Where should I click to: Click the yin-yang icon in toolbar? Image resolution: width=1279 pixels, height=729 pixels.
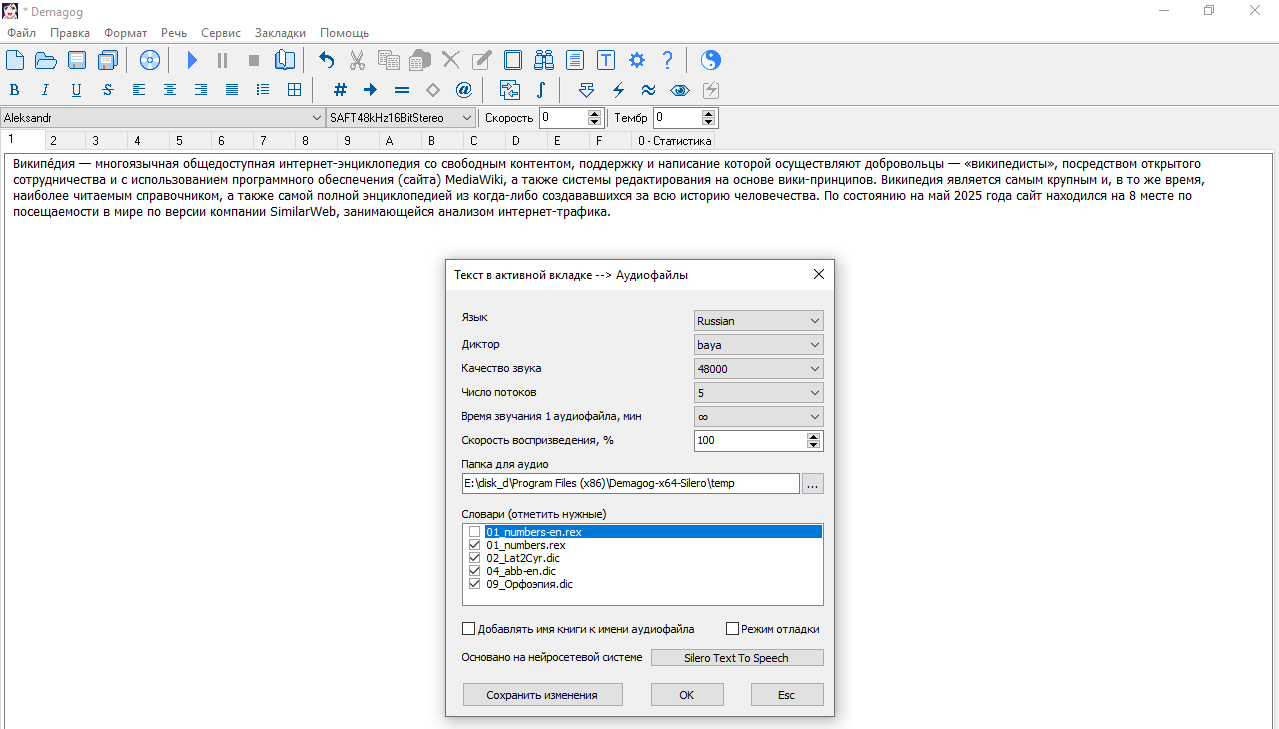coord(710,60)
